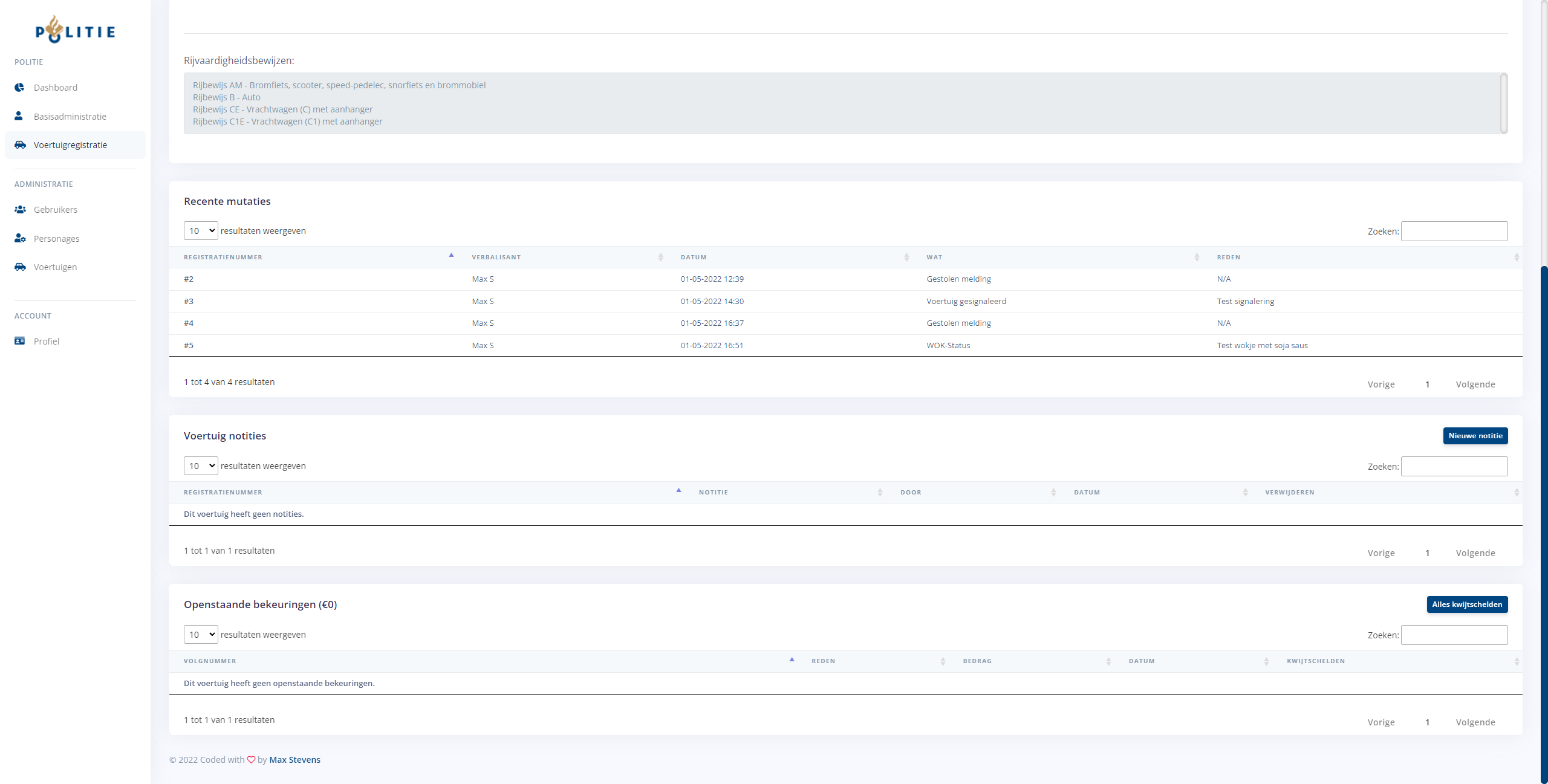Screen dimensions: 1548x784
Task: Open results-per-page dropdown in Recente mutaties
Action: coord(201,231)
